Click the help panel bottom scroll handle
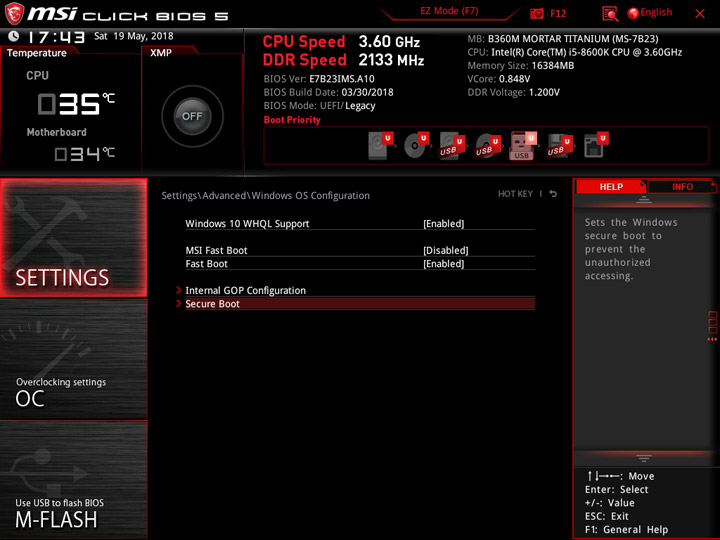 pos(644,458)
